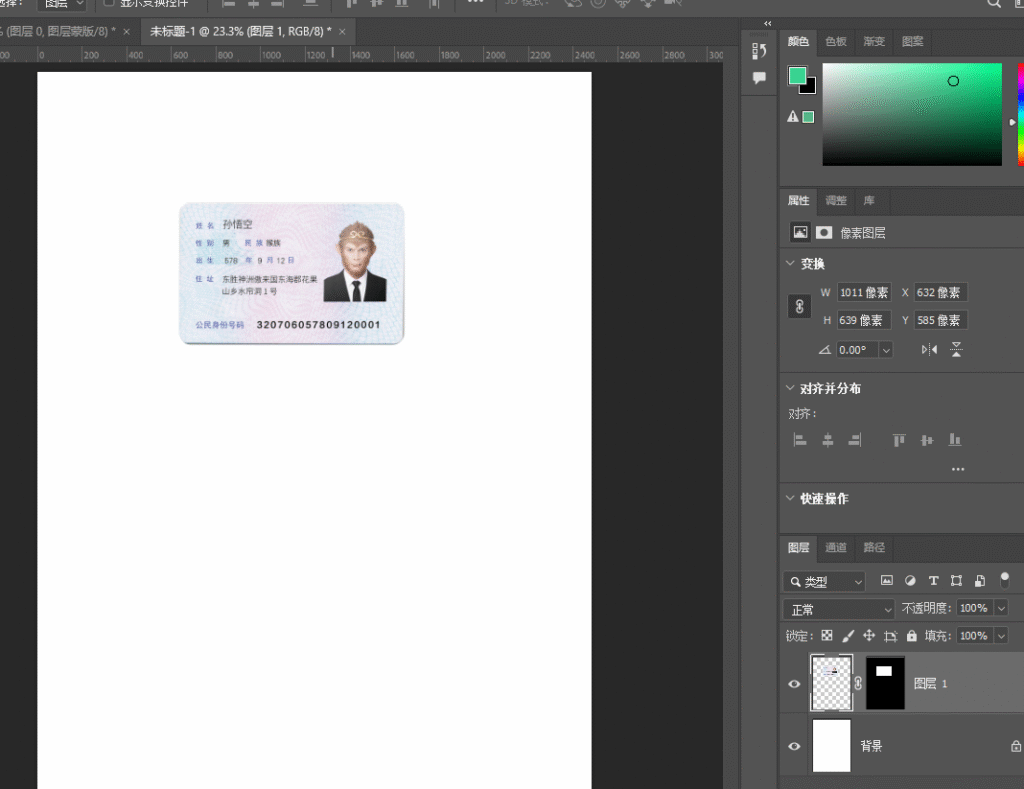
Task: Pick a color in the green color field
Action: coord(912,114)
